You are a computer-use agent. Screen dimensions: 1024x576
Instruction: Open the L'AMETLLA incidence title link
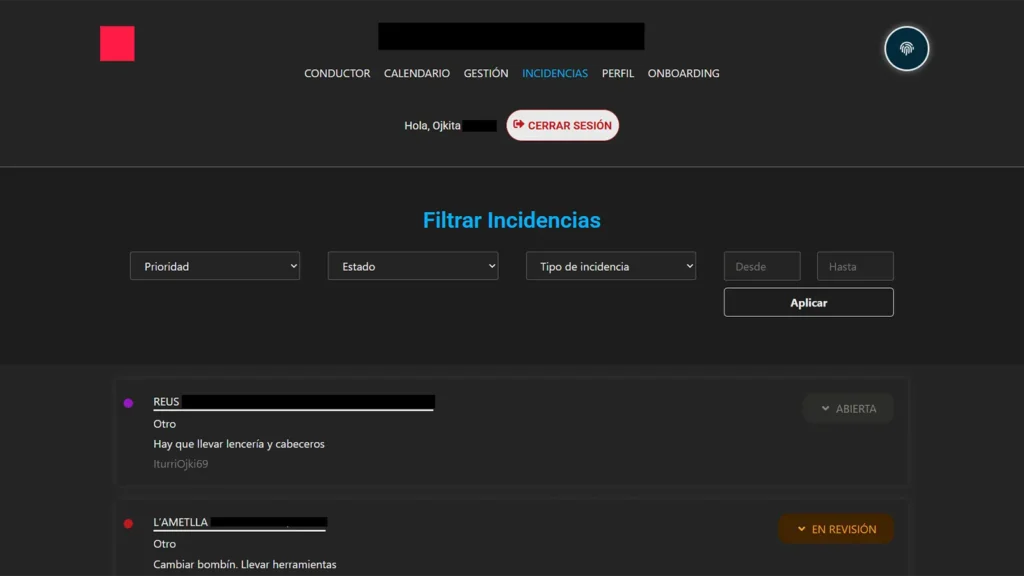click(x=240, y=522)
